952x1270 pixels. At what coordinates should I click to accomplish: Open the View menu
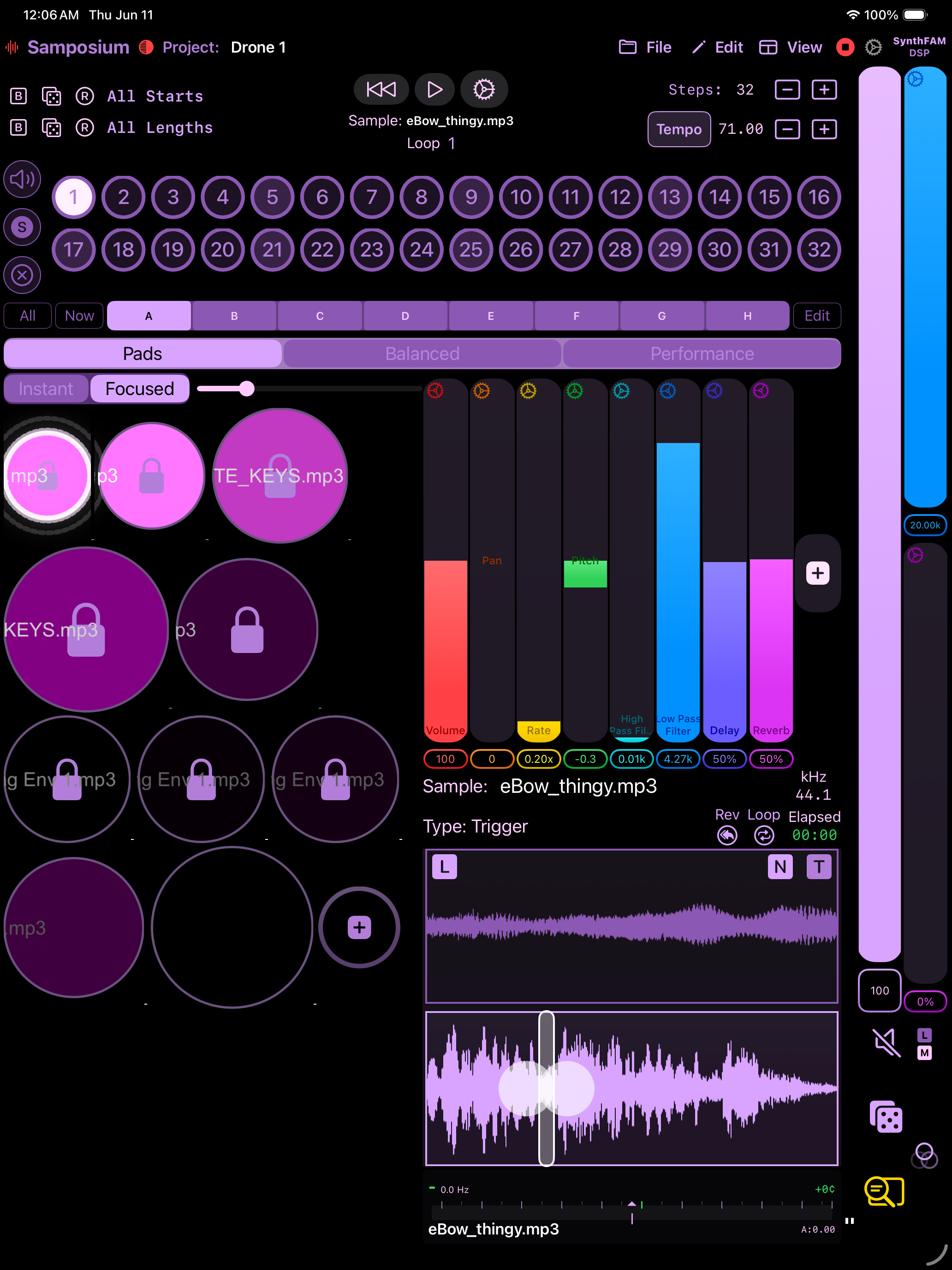(x=790, y=47)
